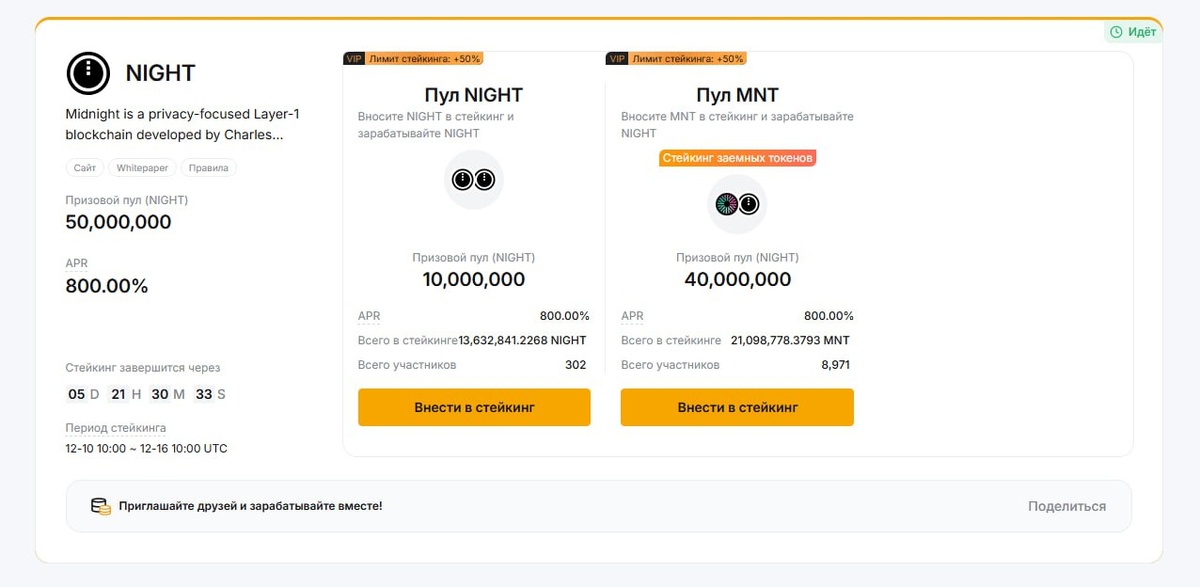Click Поделиться in the invite banner

point(1067,506)
